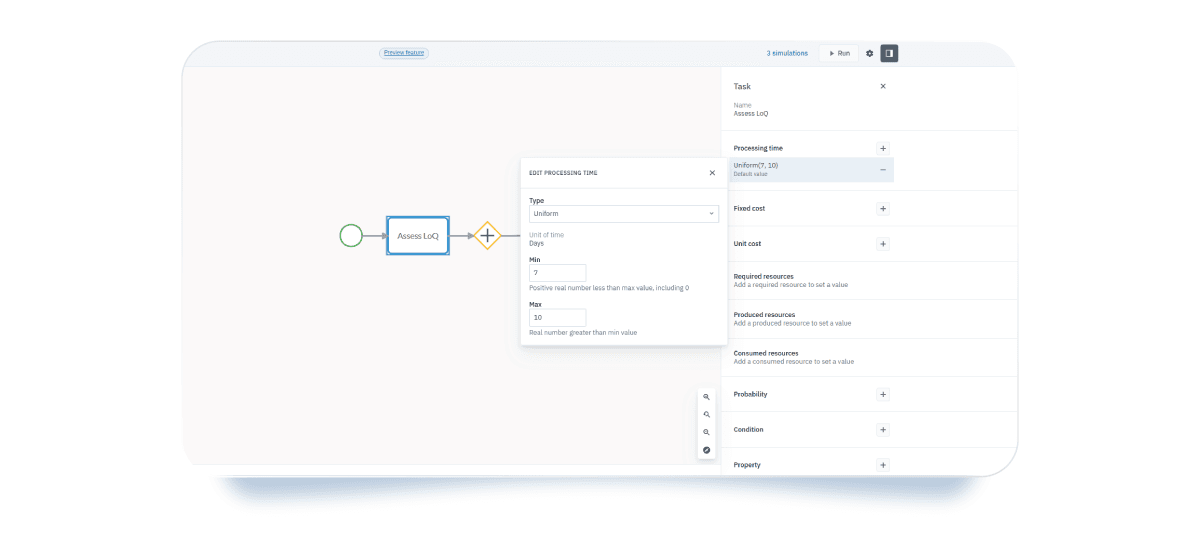The width and height of the screenshot is (1200, 539).
Task: Close the Task properties panel
Action: point(883,86)
